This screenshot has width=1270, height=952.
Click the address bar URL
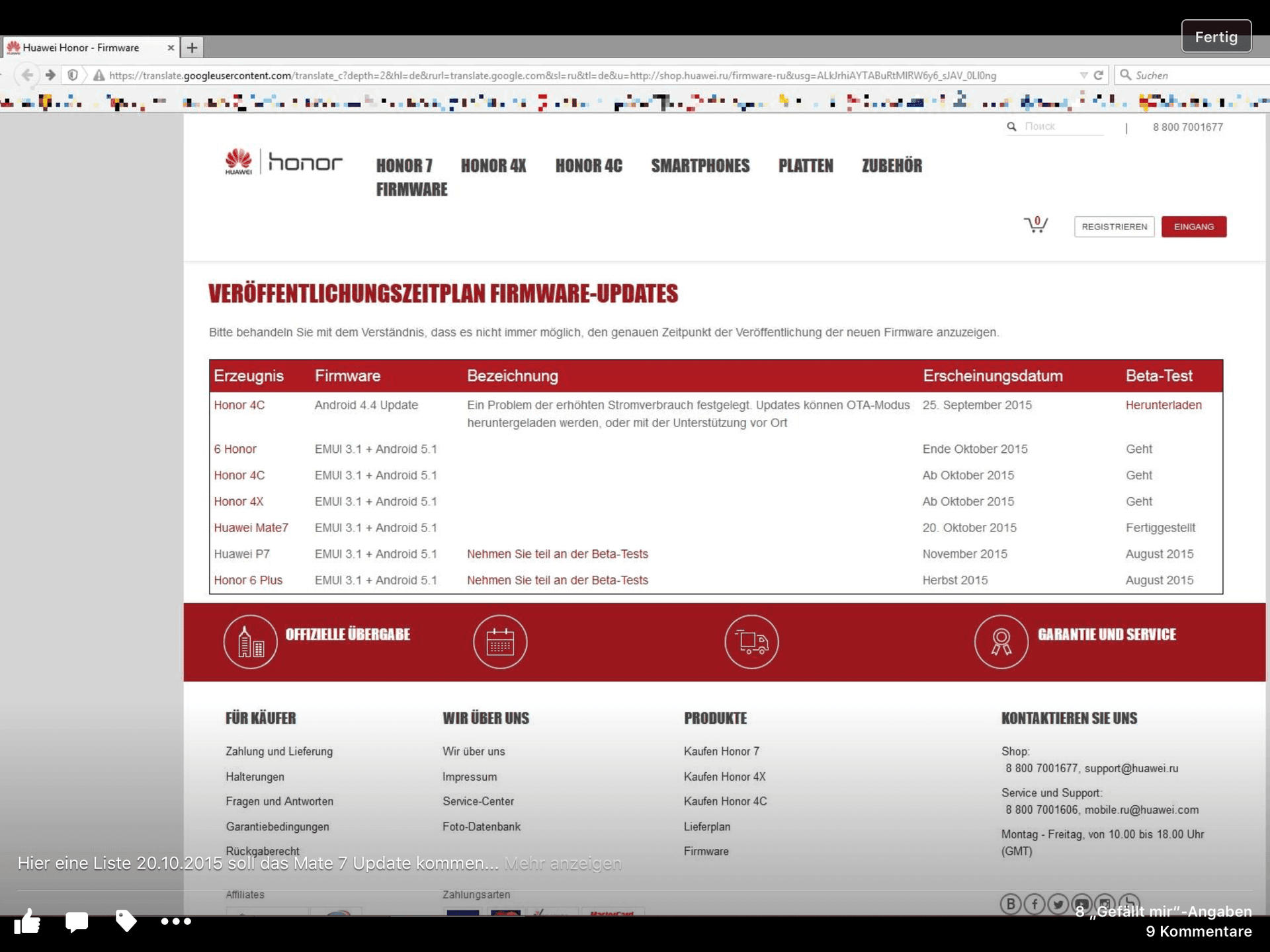552,75
